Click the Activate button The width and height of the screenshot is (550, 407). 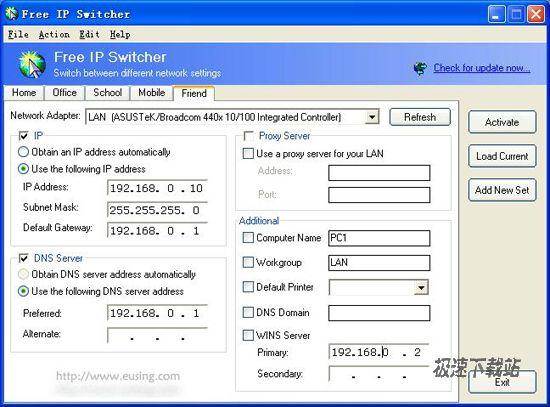(x=502, y=122)
